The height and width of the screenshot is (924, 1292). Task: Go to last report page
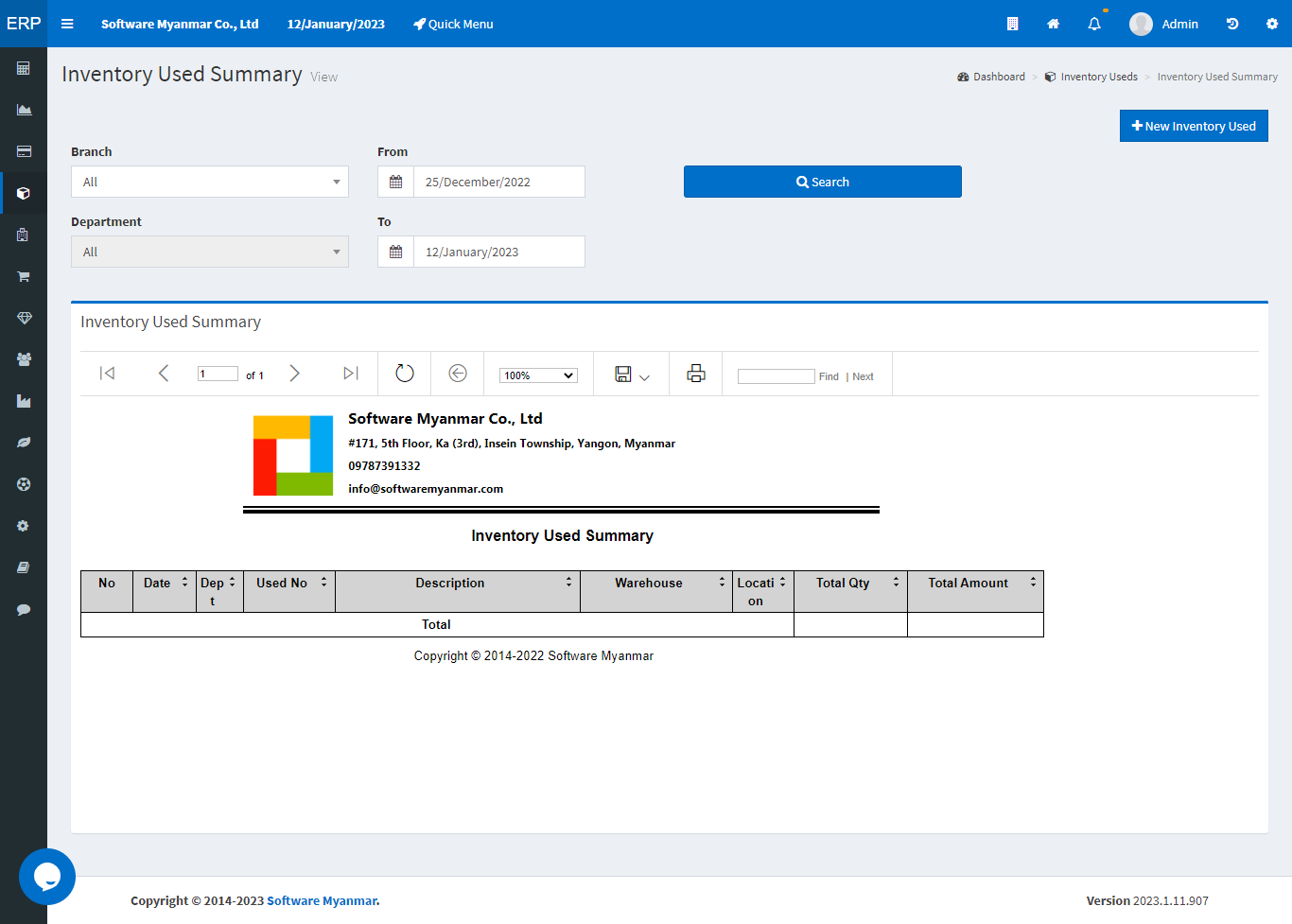click(x=351, y=374)
